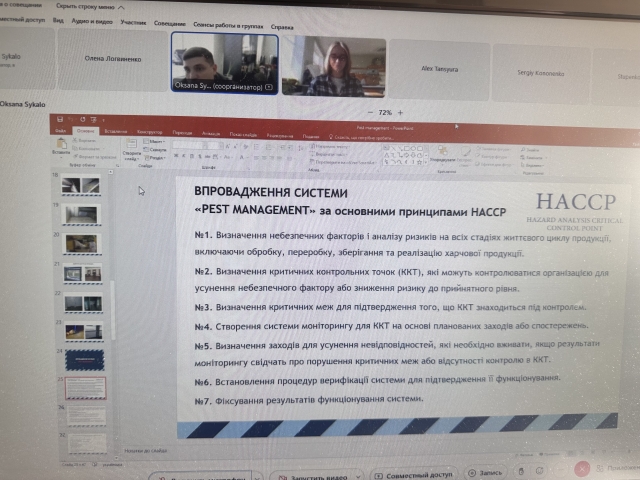Switch to PowerPoint 'Анімація' tab
The height and width of the screenshot is (480, 640).
pyautogui.click(x=211, y=133)
